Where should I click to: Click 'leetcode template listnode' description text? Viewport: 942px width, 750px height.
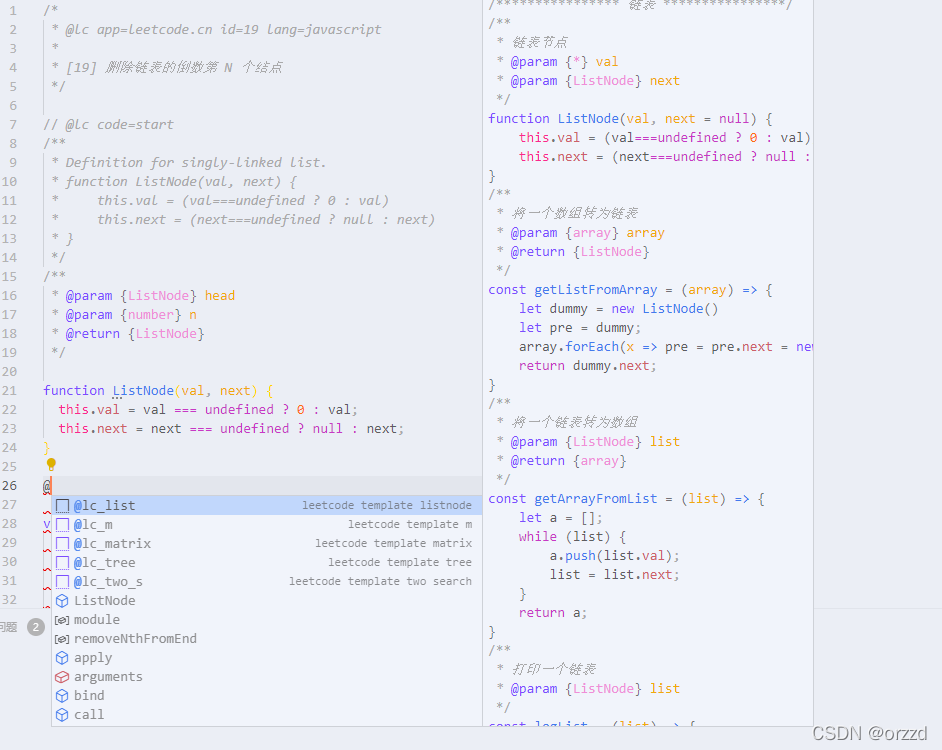pos(387,505)
